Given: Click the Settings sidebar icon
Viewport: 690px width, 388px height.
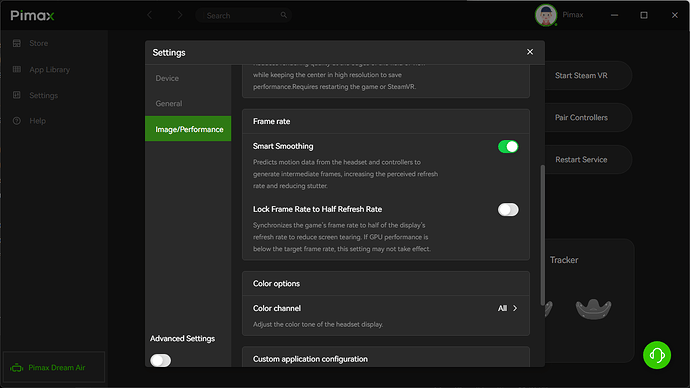Looking at the screenshot, I should [17, 95].
